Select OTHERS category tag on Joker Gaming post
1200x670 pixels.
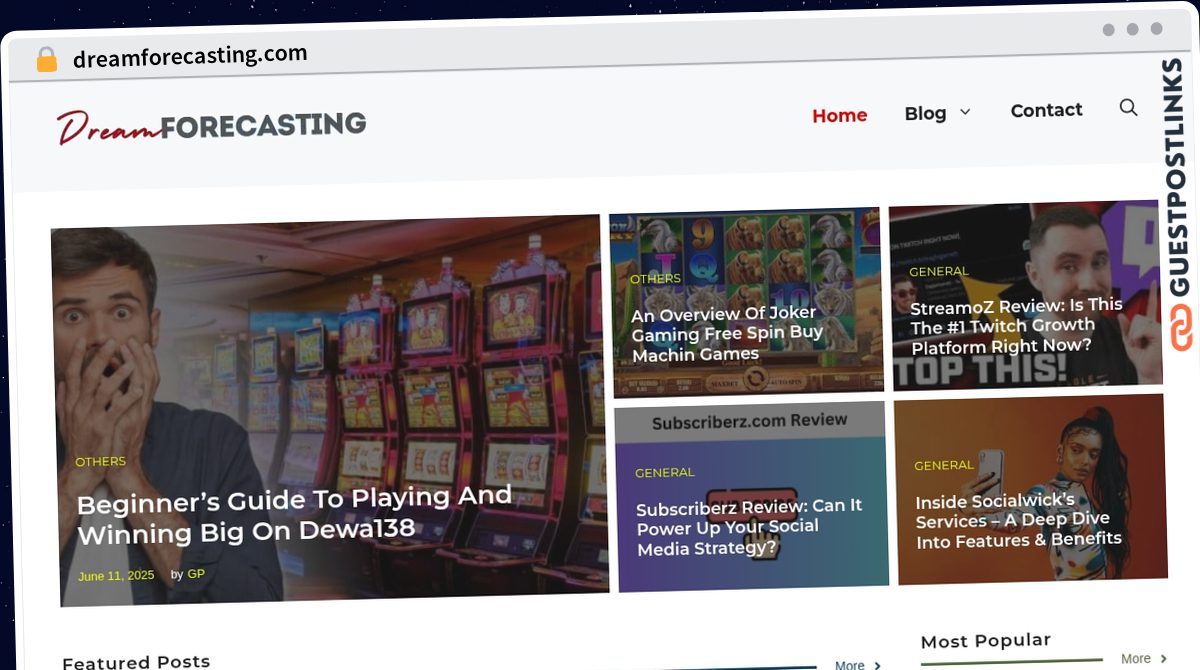click(655, 279)
